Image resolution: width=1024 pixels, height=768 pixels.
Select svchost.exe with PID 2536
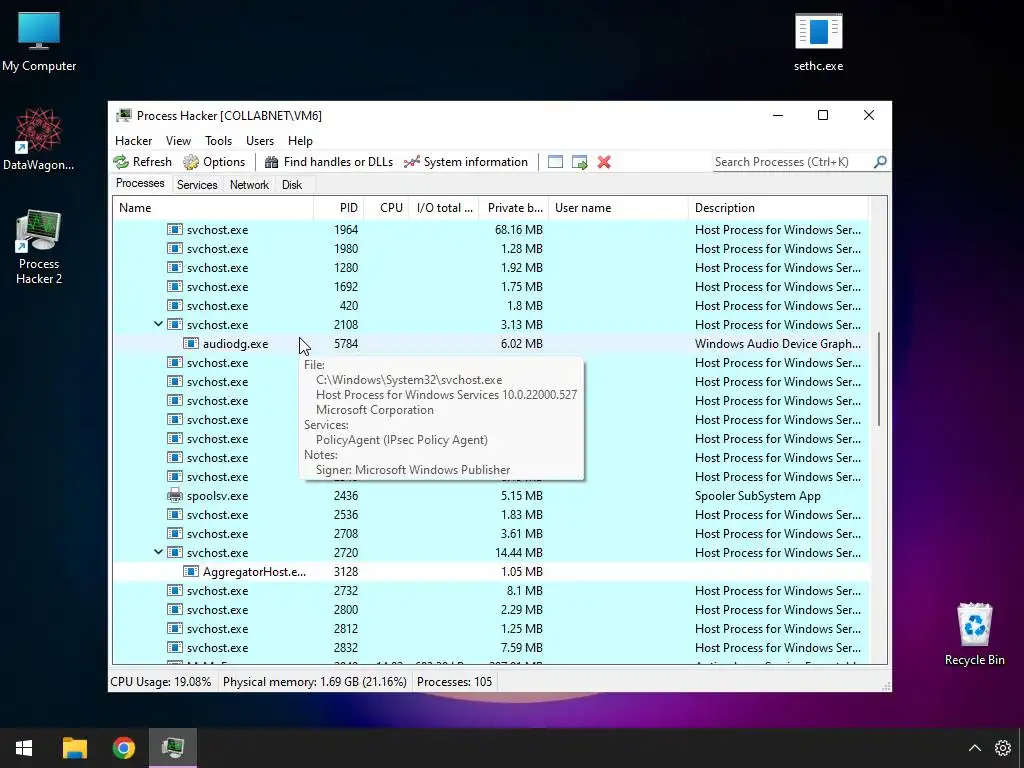click(492, 515)
